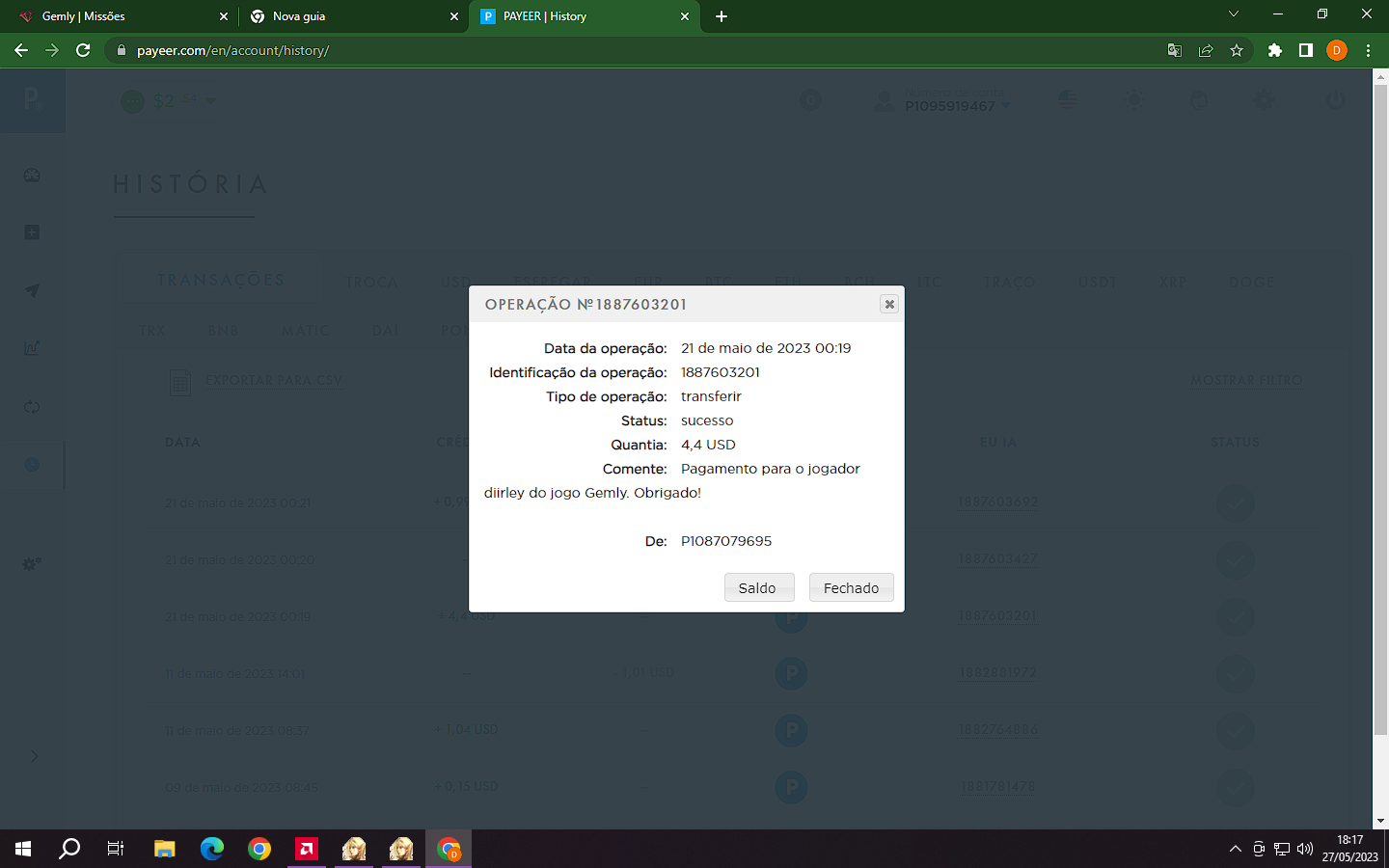Open the gears settings icon in sidebar
Viewport: 1389px width, 868px height.
click(32, 563)
